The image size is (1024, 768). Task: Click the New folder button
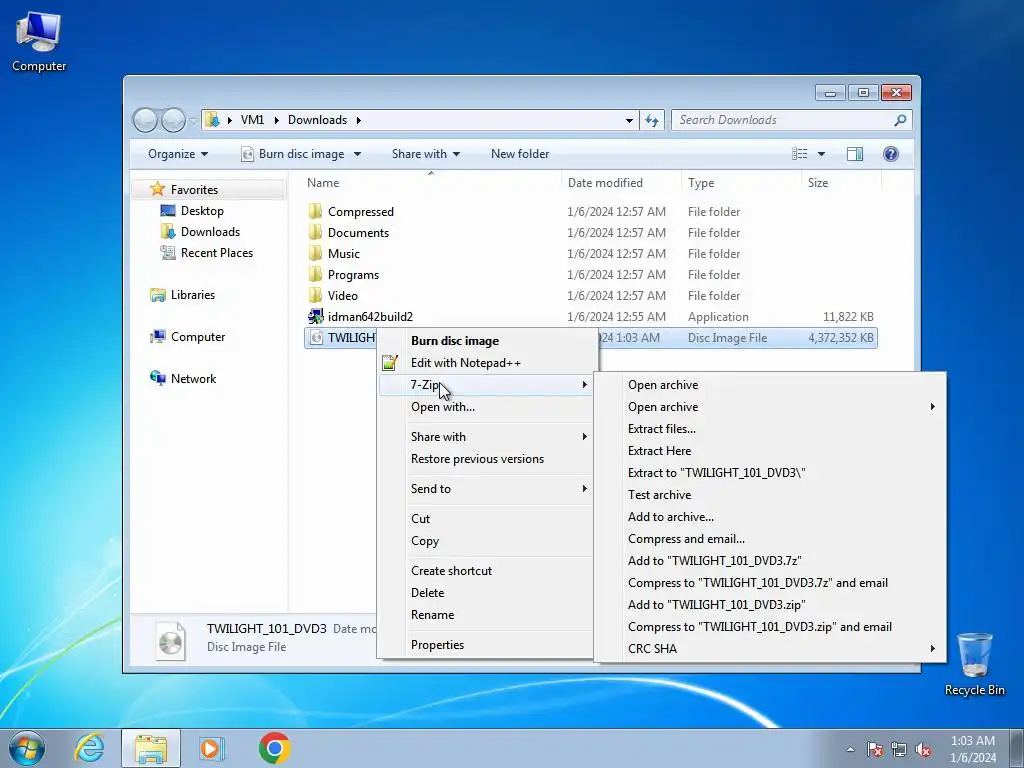(520, 154)
